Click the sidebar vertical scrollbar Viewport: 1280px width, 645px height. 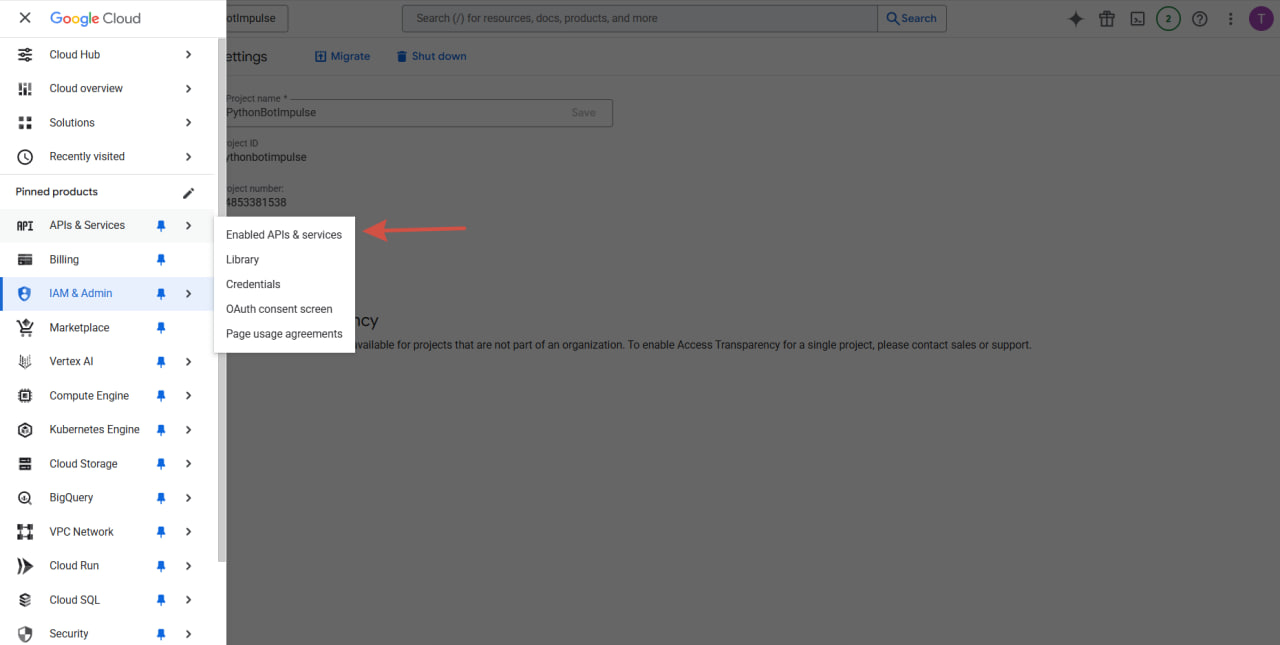coord(221,300)
